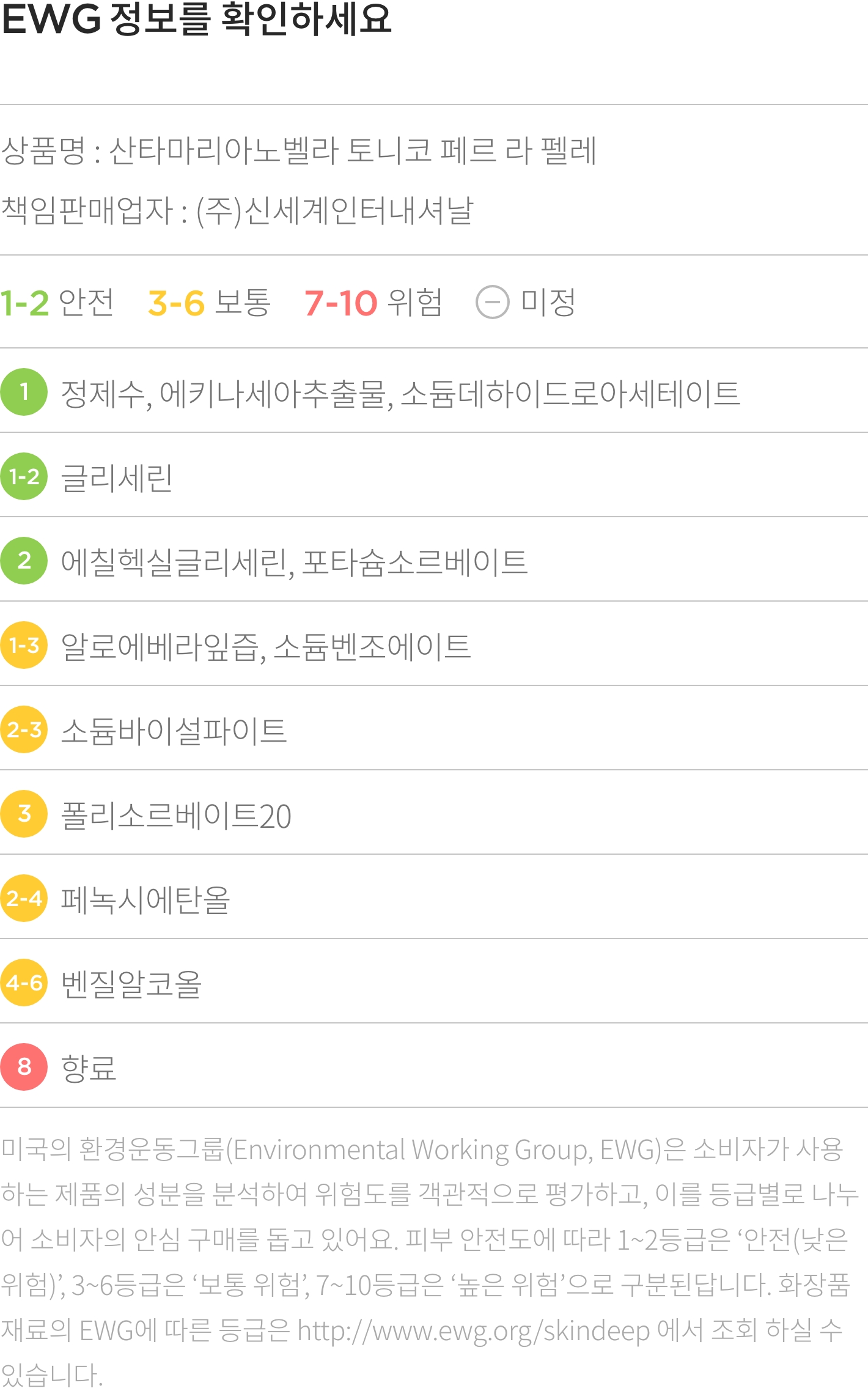This screenshot has width=868, height=1394.
Task: Click the yellow 2-3 grade badge
Action: coord(24,729)
